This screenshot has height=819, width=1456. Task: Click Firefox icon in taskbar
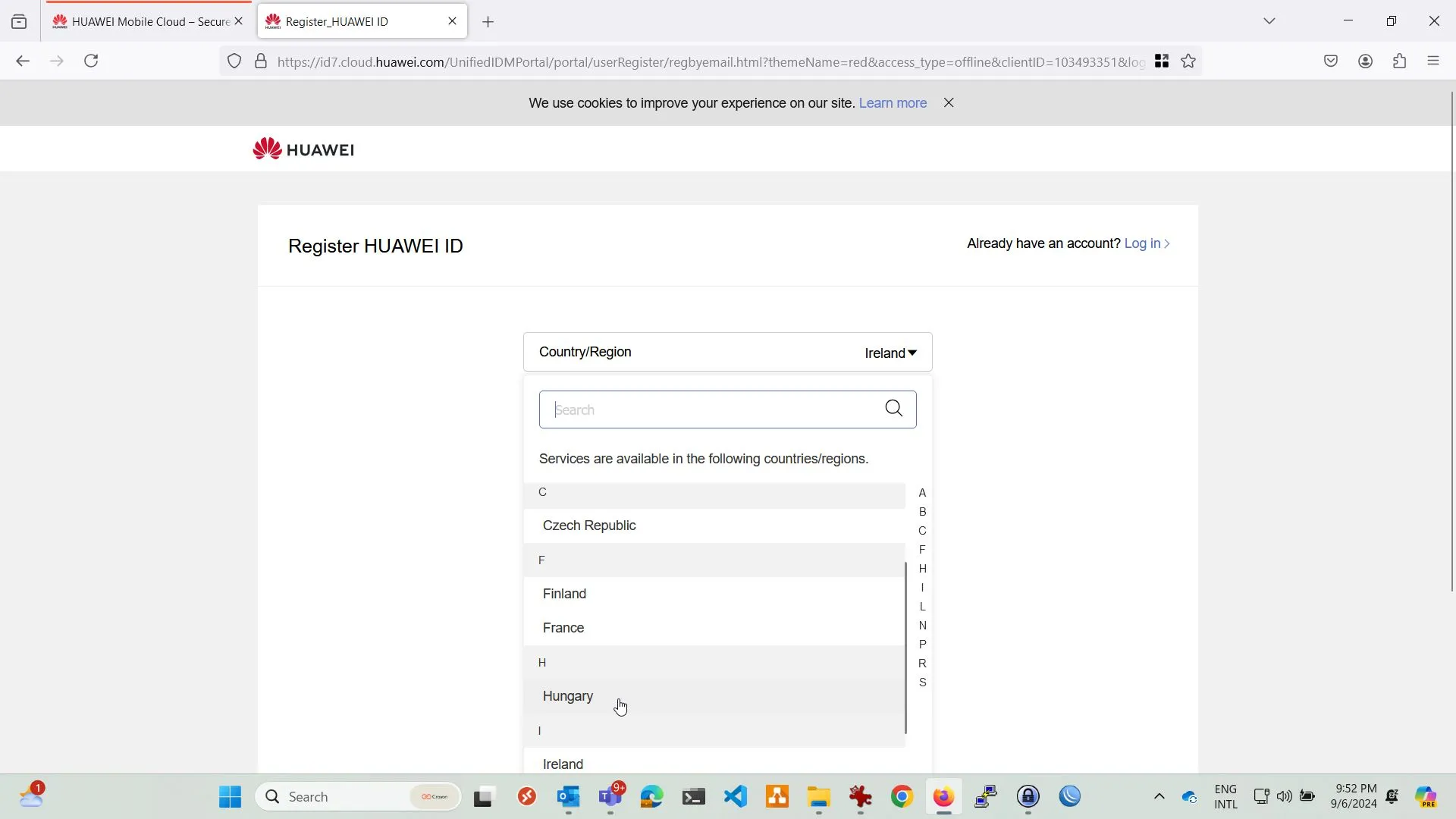pos(943,797)
